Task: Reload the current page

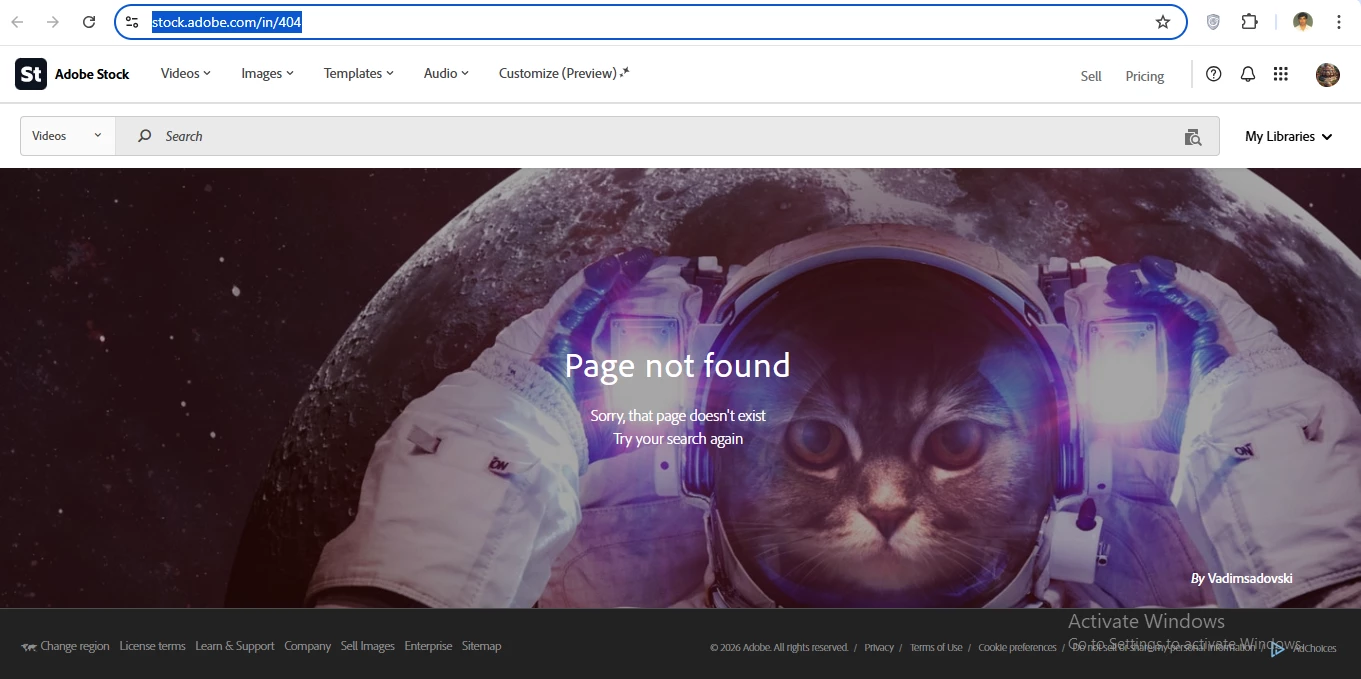Action: coord(89,22)
